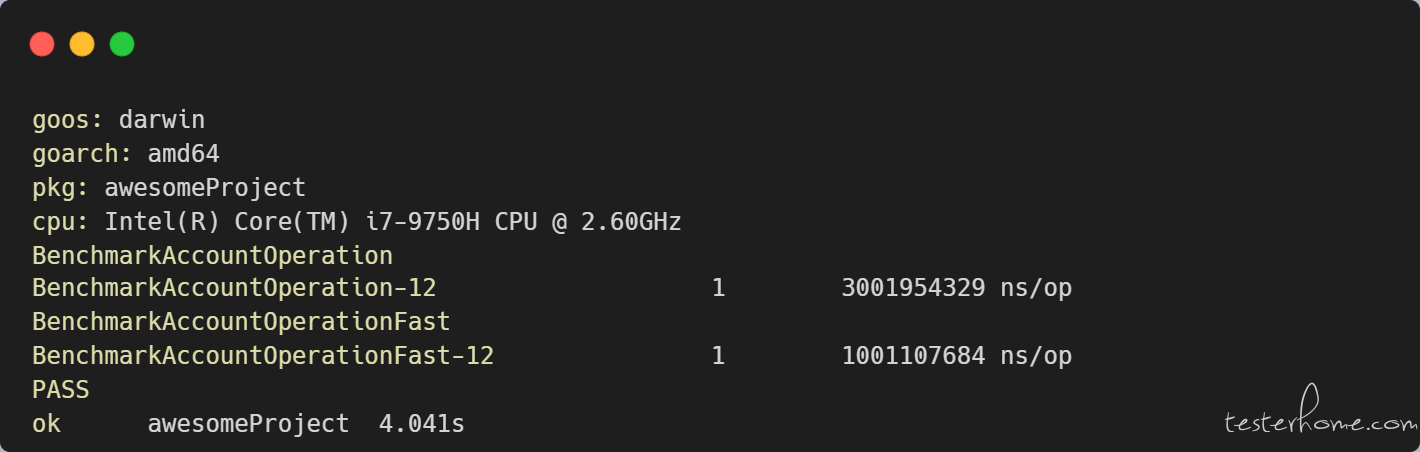Click the testerhome.com watermark
The width and height of the screenshot is (1420, 452).
coord(1315,415)
